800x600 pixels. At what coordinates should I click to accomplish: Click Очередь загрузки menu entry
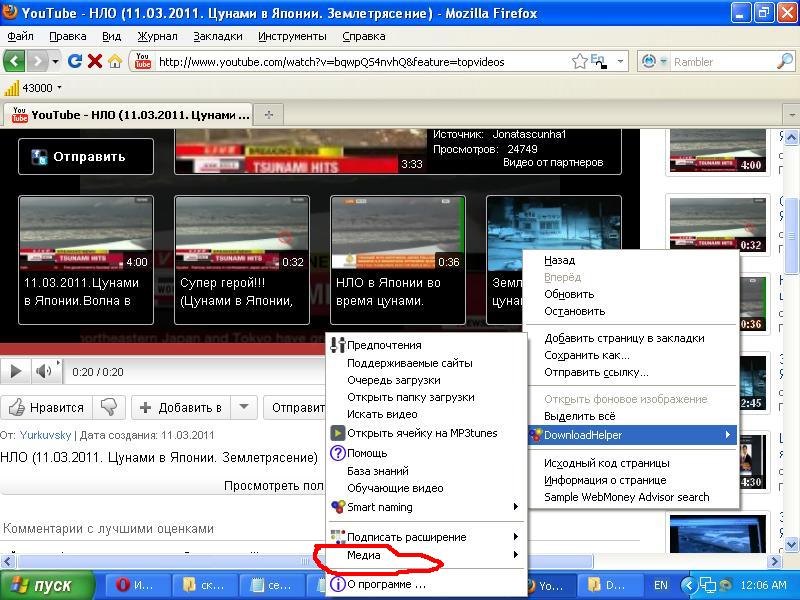[427, 380]
